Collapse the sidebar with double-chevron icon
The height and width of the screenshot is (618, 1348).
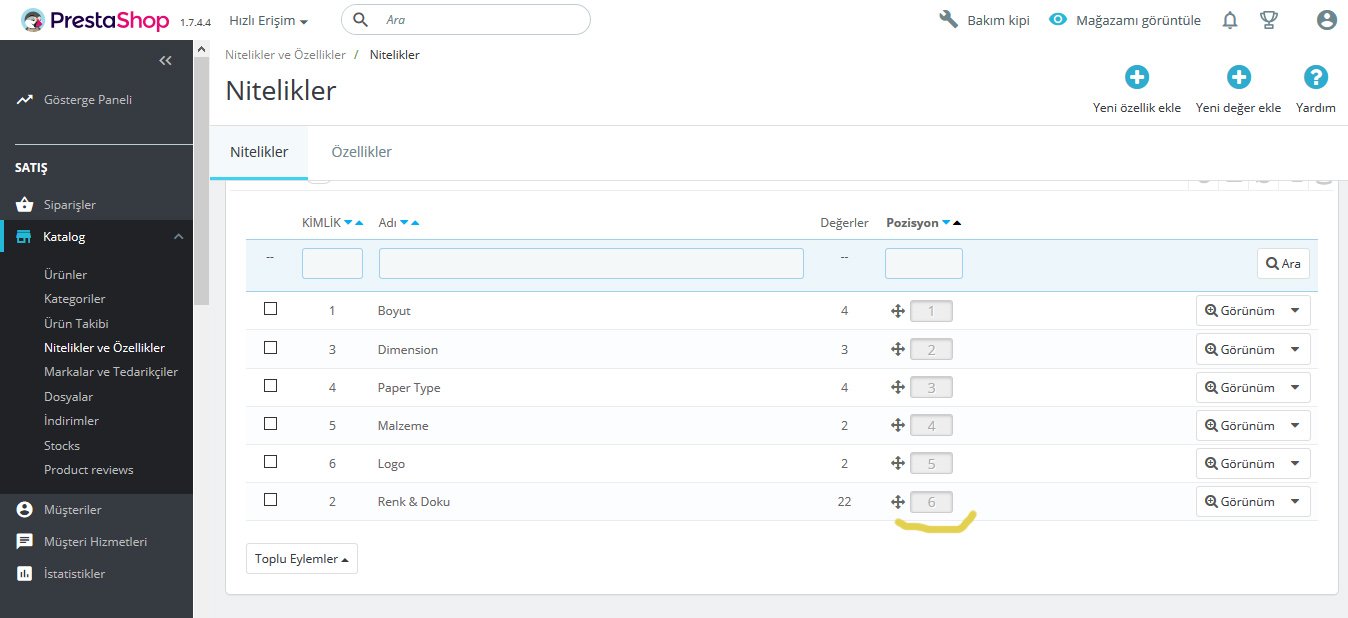point(166,61)
